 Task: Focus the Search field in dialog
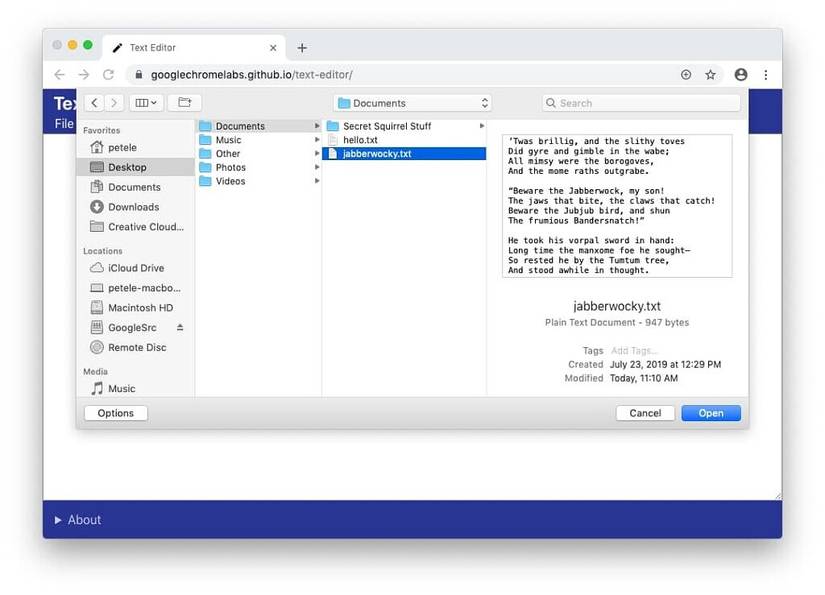[641, 103]
